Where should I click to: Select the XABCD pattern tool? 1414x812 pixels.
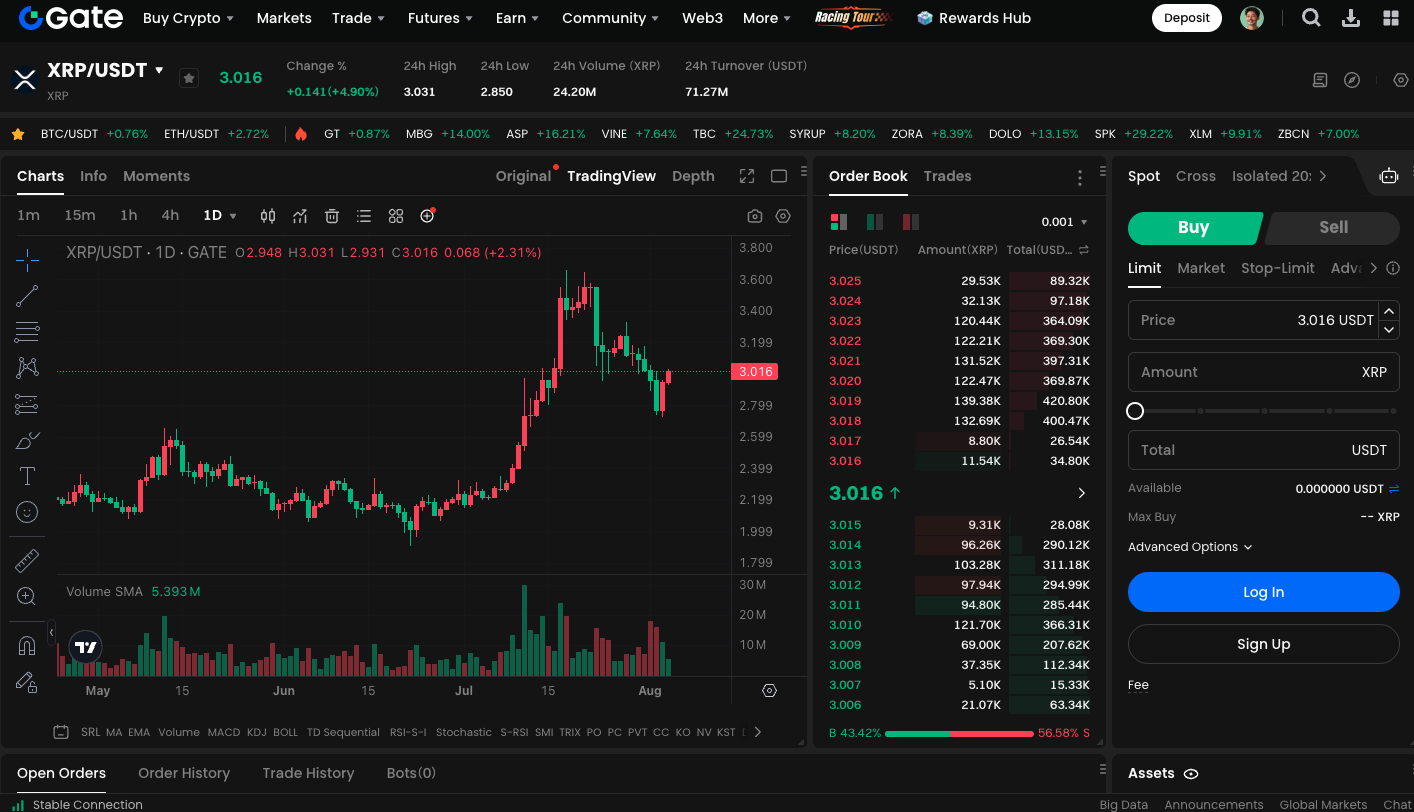[x=27, y=368]
